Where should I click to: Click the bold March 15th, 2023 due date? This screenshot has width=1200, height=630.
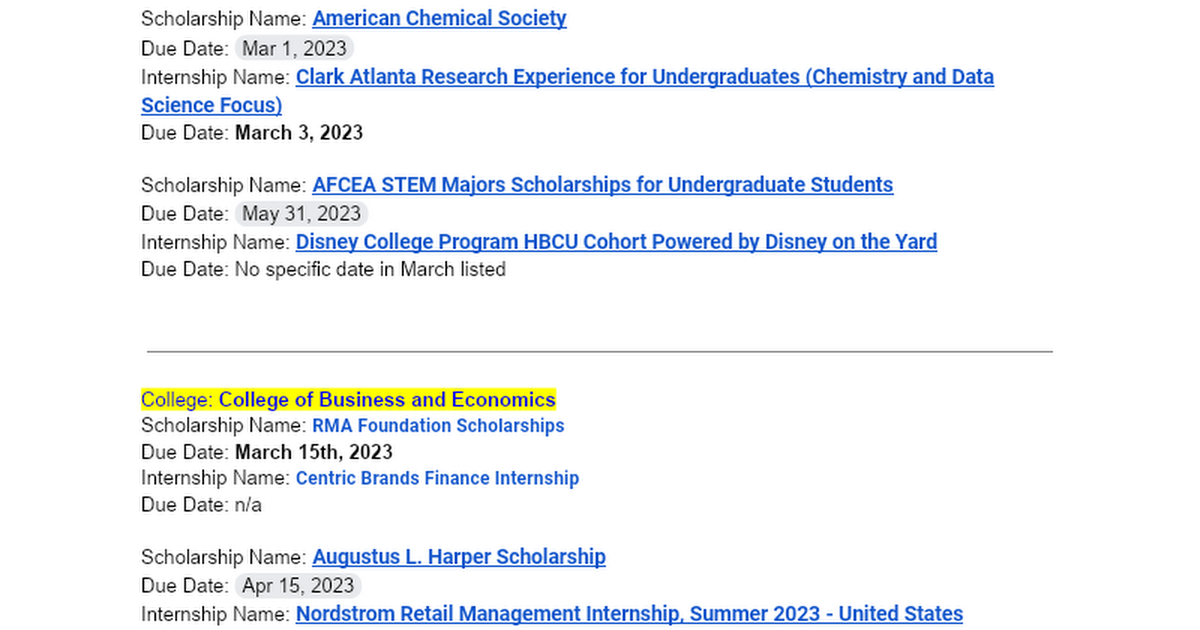click(x=313, y=452)
